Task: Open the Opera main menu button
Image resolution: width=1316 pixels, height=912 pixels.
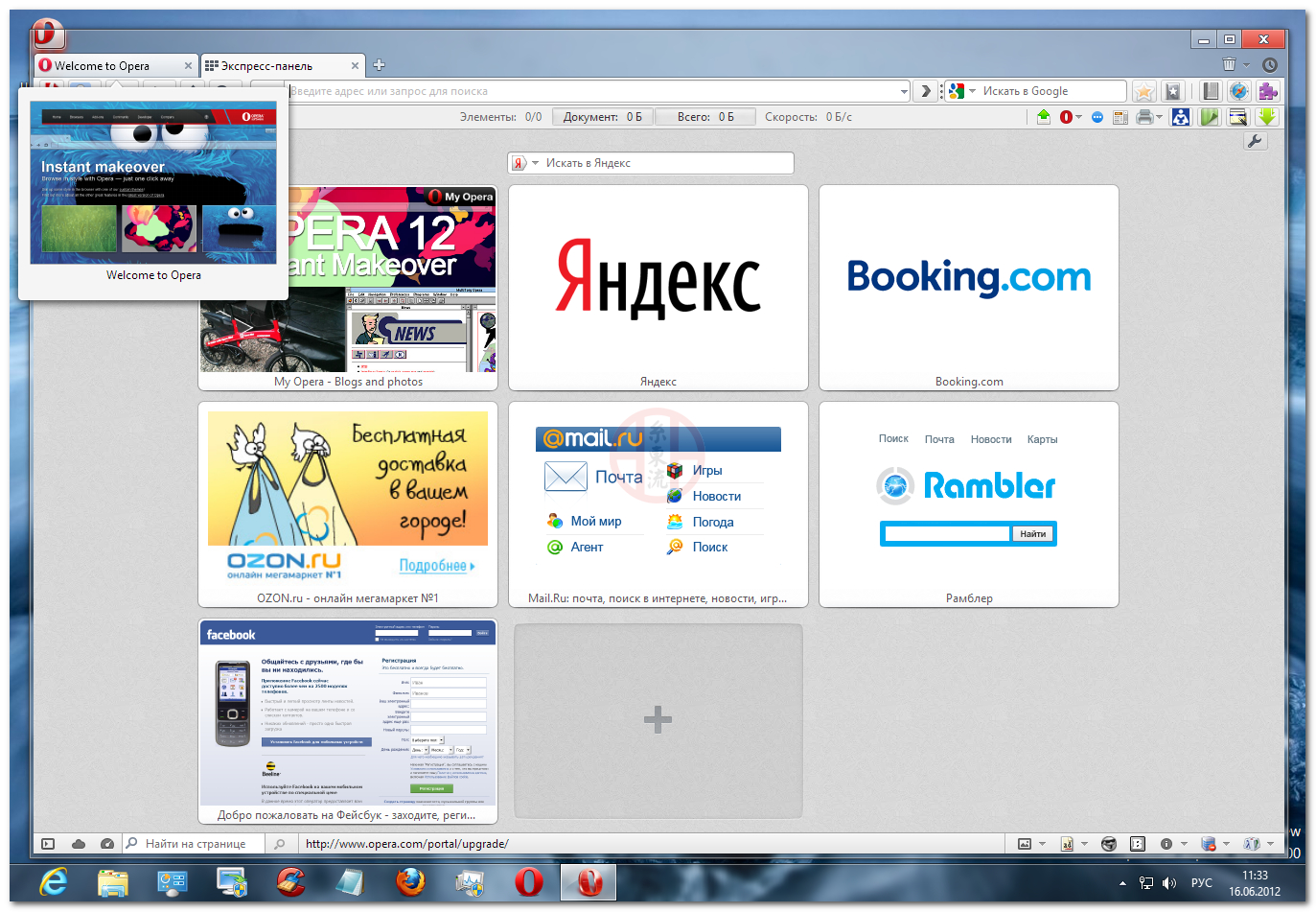Action: pos(48,35)
